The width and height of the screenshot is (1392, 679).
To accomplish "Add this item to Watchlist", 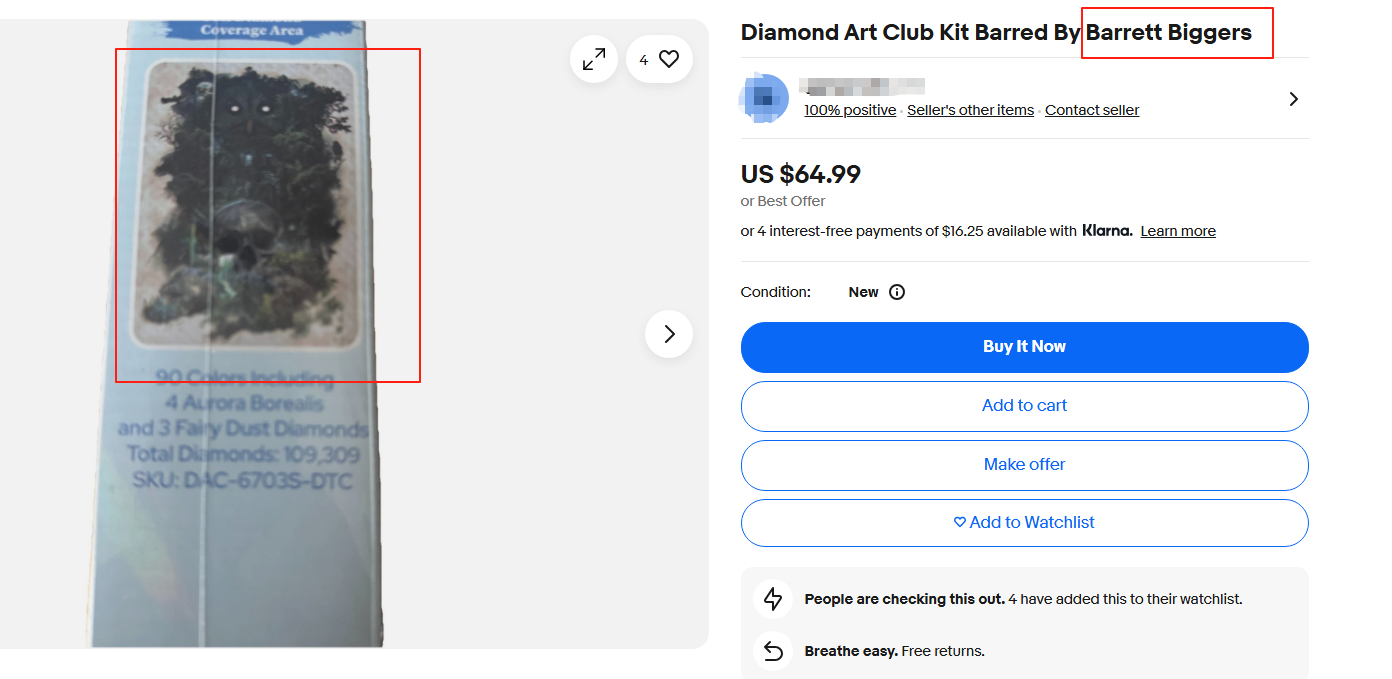I will tap(1024, 522).
